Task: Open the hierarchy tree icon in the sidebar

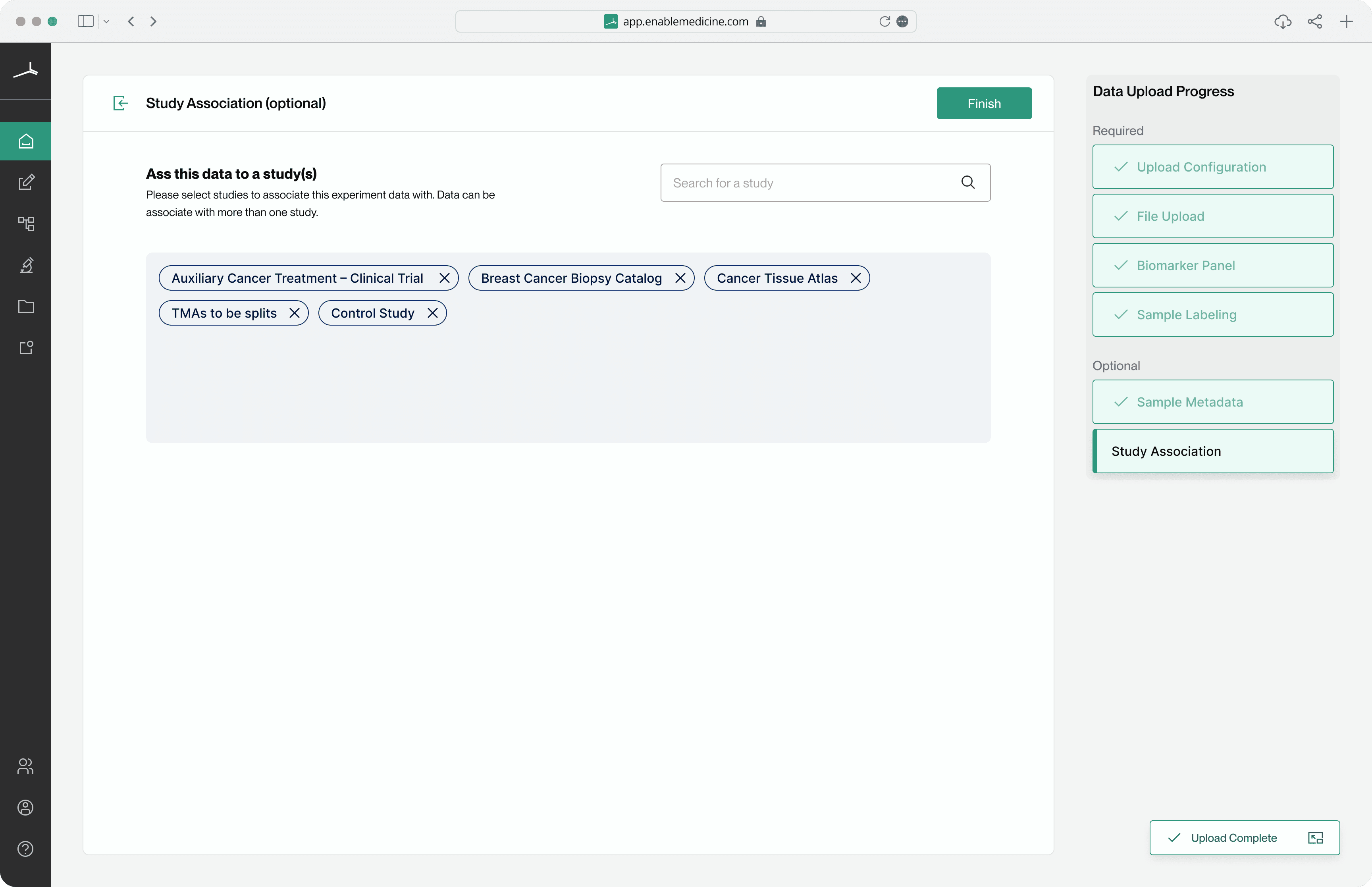Action: [x=26, y=224]
